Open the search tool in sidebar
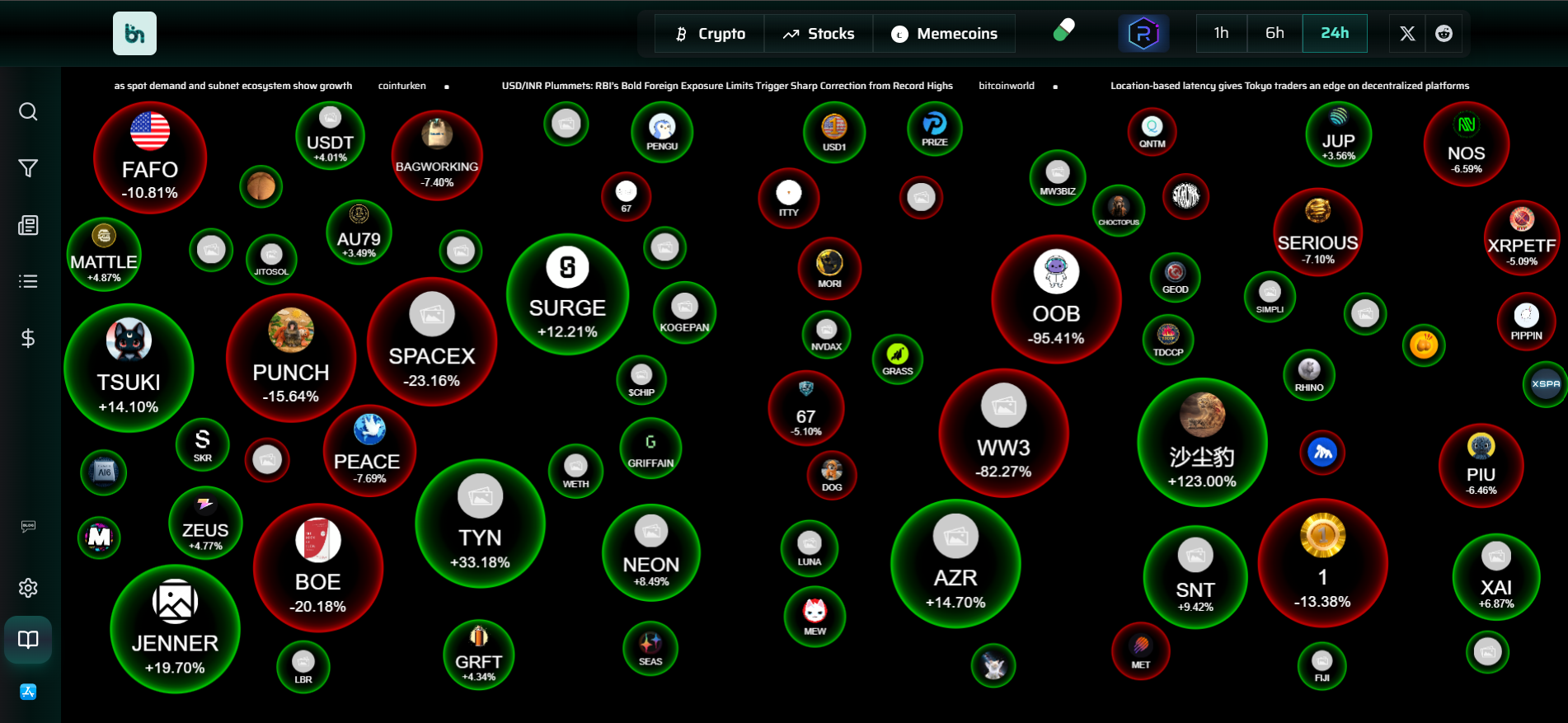Viewport: 1568px width, 723px height. [x=28, y=112]
